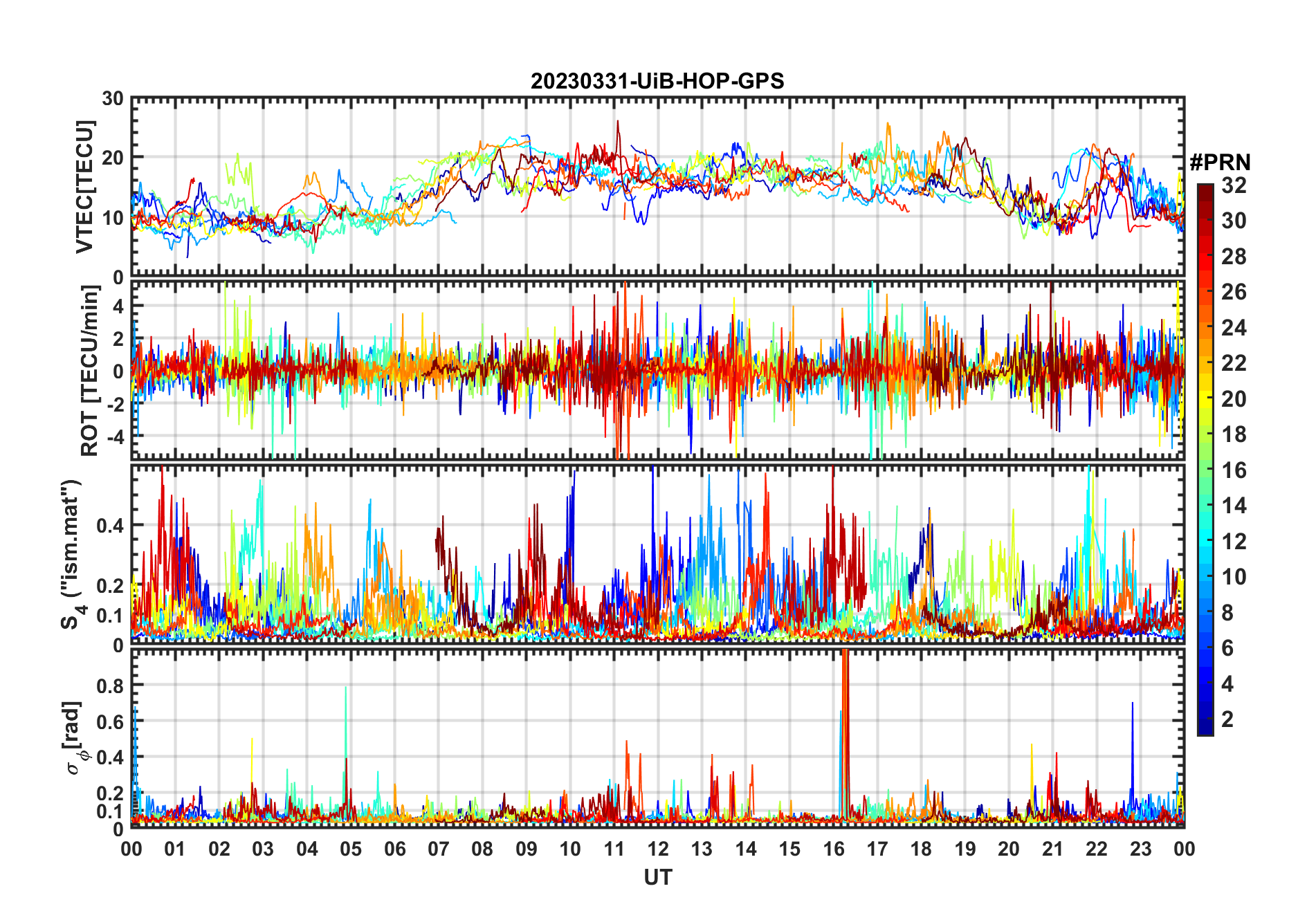Select UT axis tick label 23
This screenshot has width=1316, height=920.
(1141, 849)
